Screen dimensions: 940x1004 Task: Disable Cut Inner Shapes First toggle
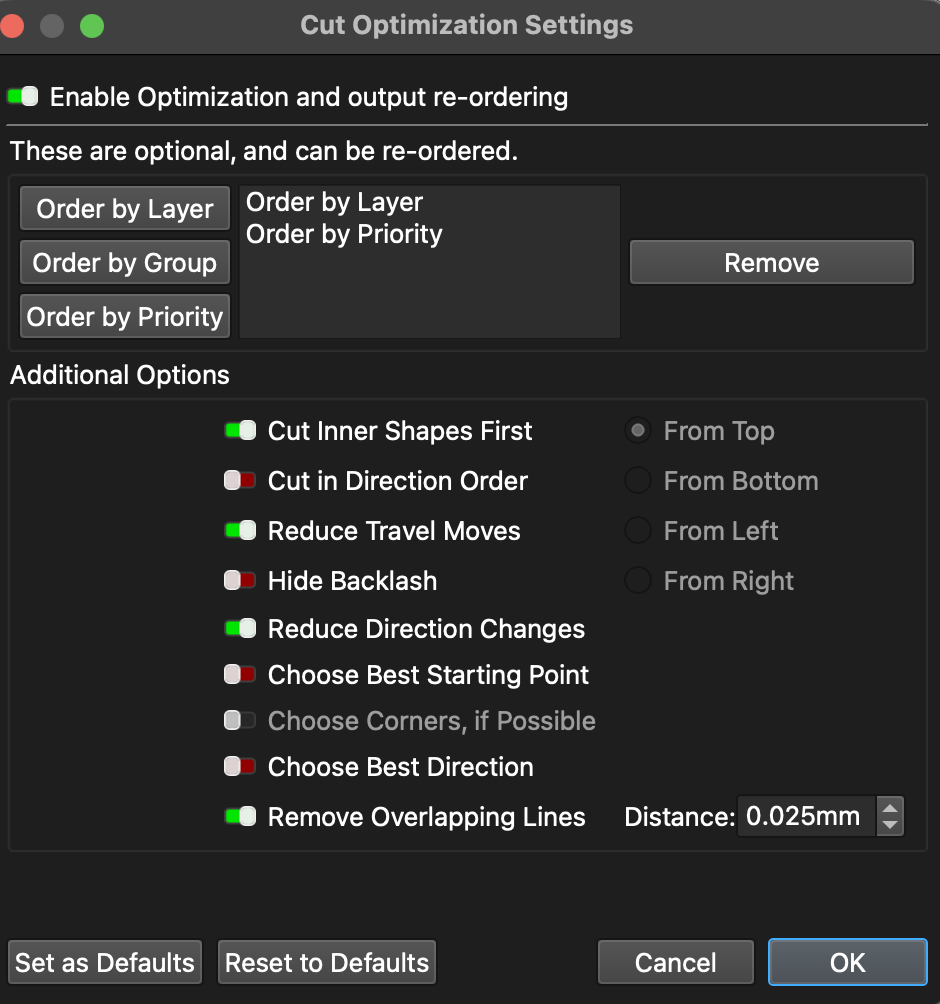240,431
